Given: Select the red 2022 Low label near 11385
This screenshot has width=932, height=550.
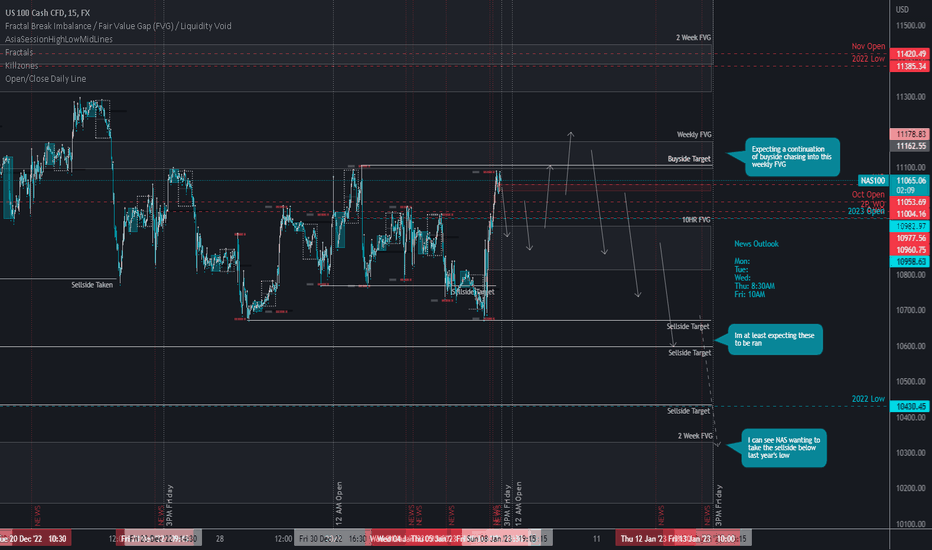Looking at the screenshot, I should [x=868, y=59].
